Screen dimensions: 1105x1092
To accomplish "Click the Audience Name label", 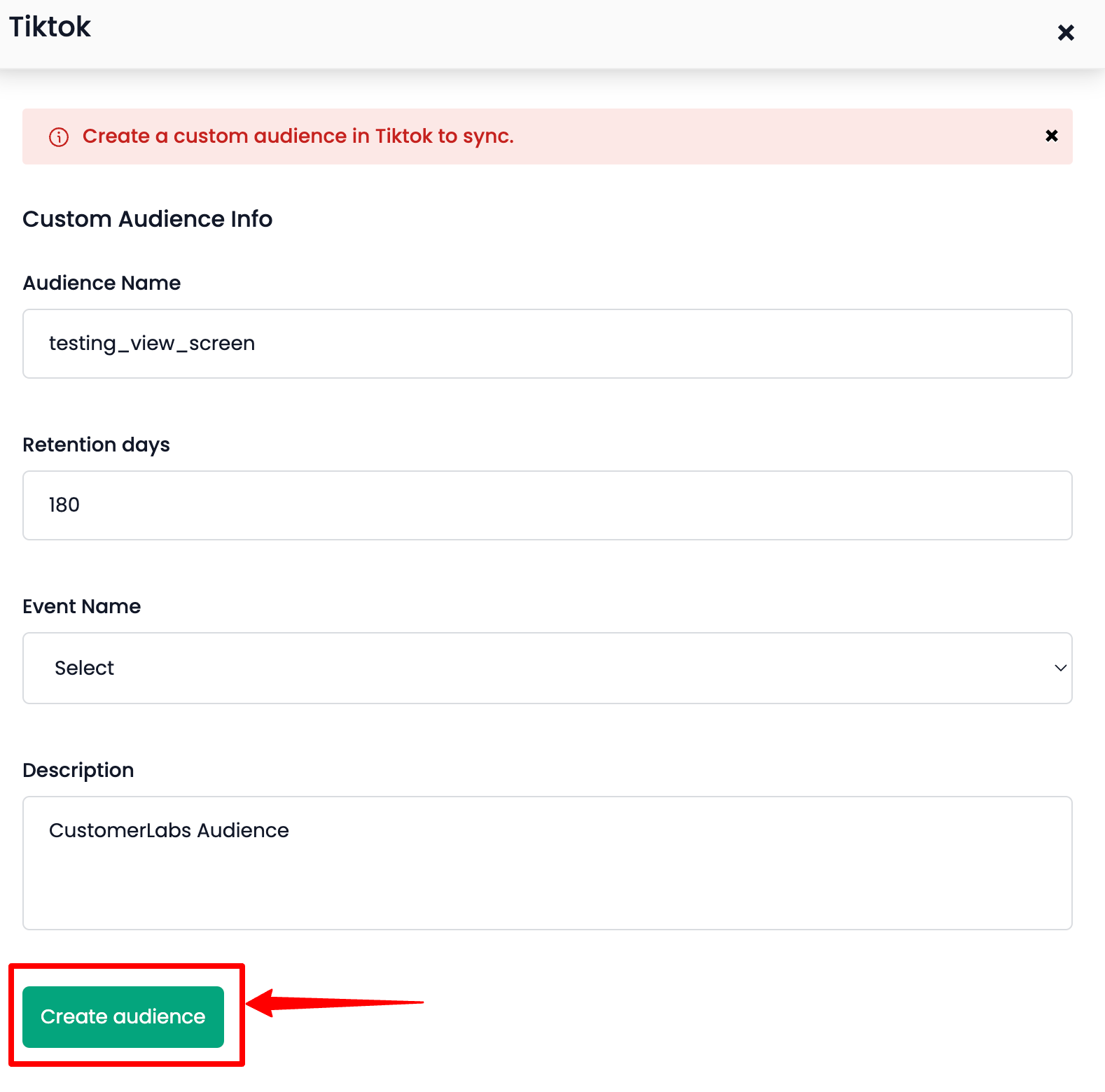I will pos(101,283).
